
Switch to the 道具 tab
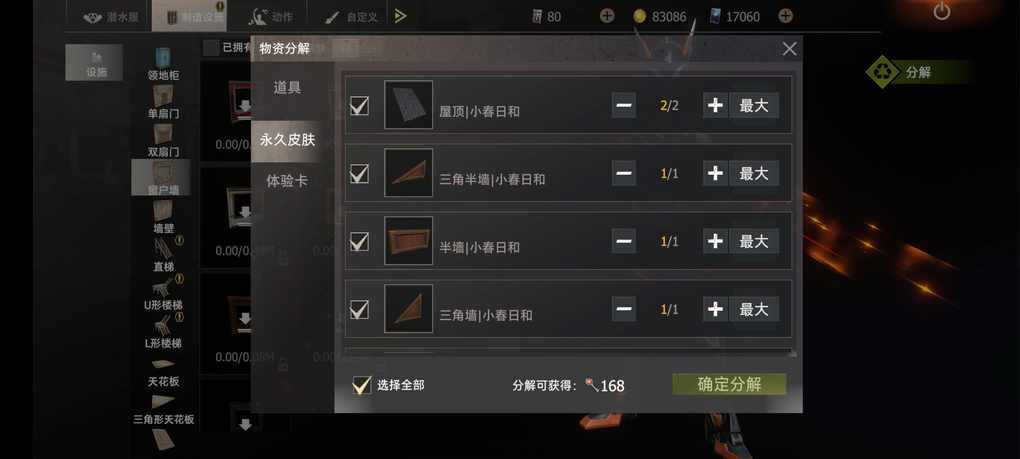(287, 88)
